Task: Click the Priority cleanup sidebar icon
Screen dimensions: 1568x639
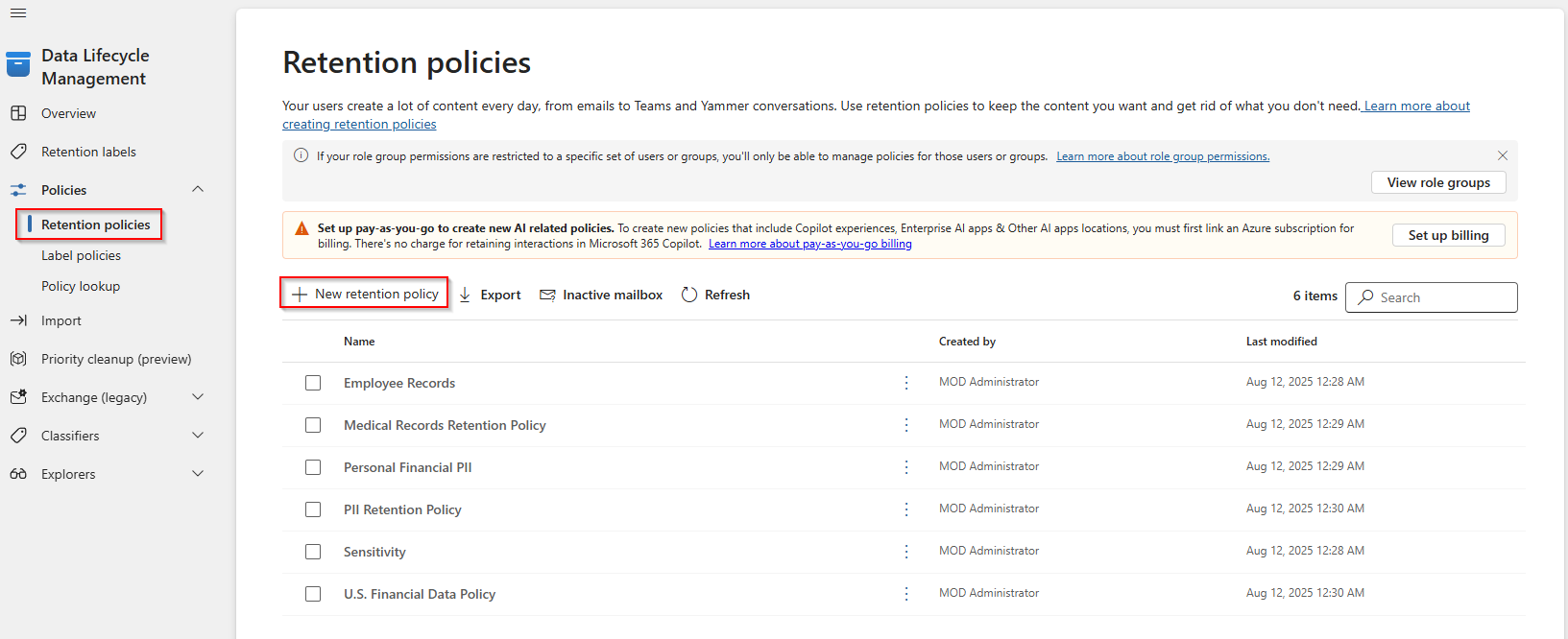Action: click(x=18, y=359)
